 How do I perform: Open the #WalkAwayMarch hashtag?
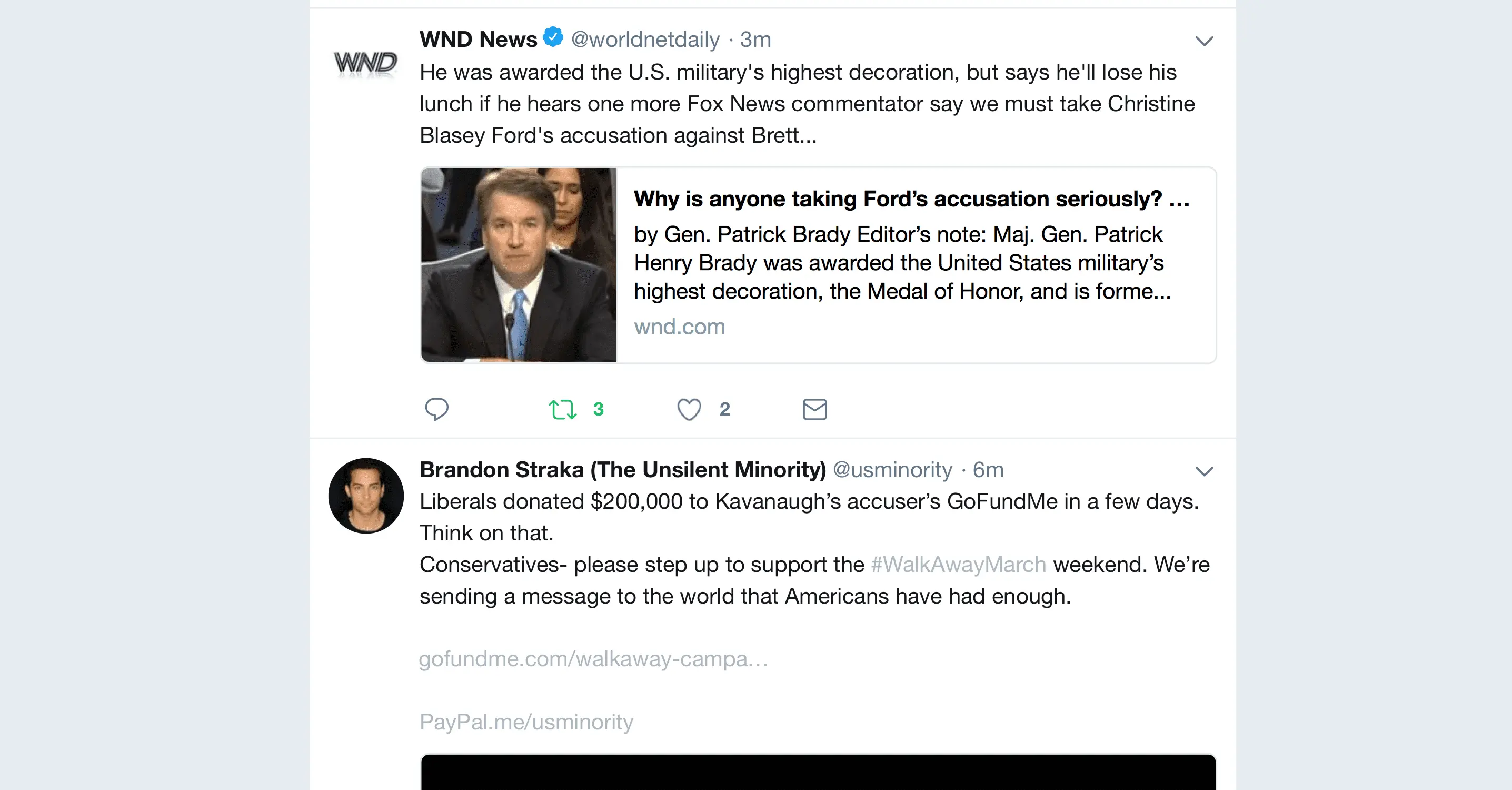coord(958,565)
